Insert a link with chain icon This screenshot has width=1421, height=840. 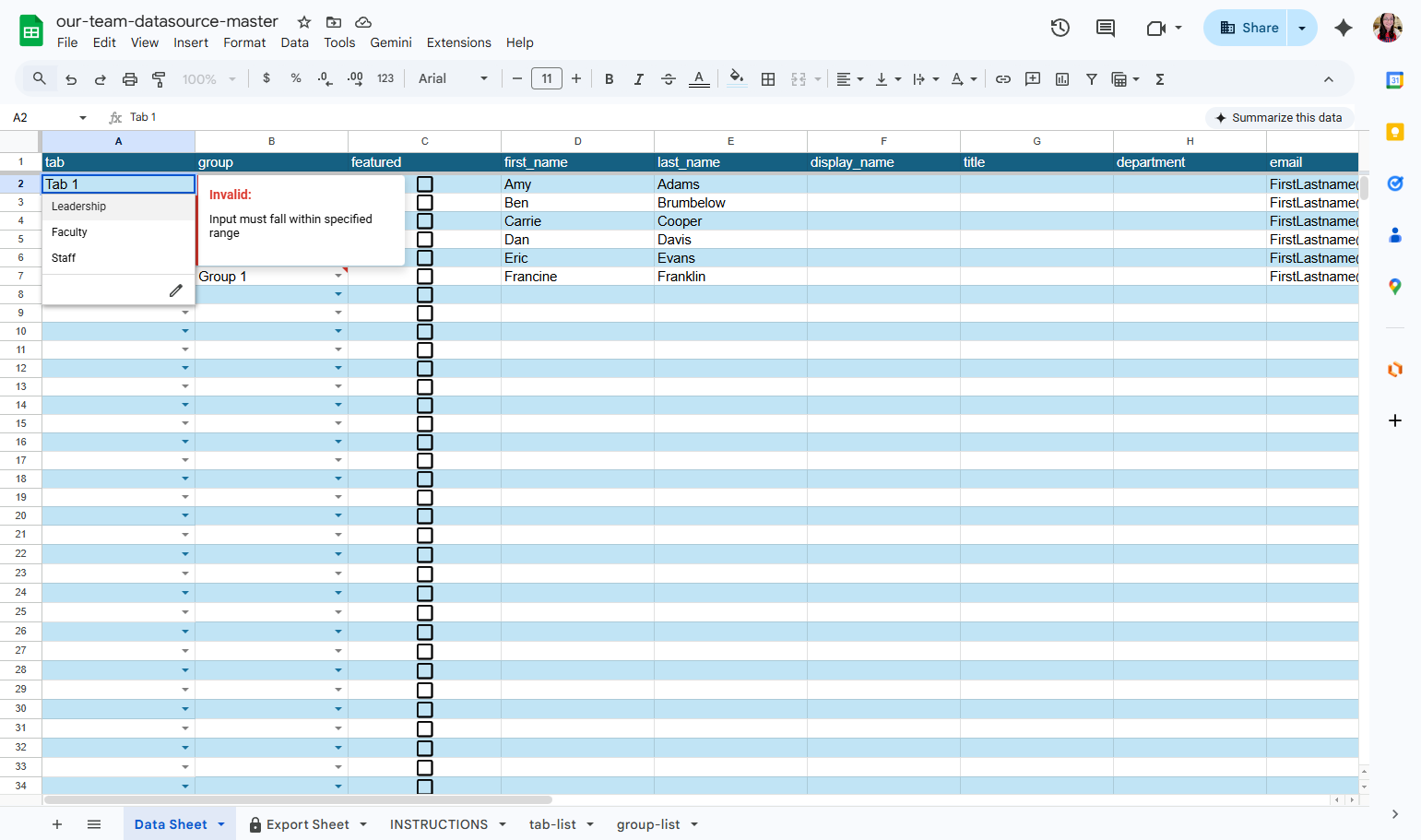click(1003, 79)
